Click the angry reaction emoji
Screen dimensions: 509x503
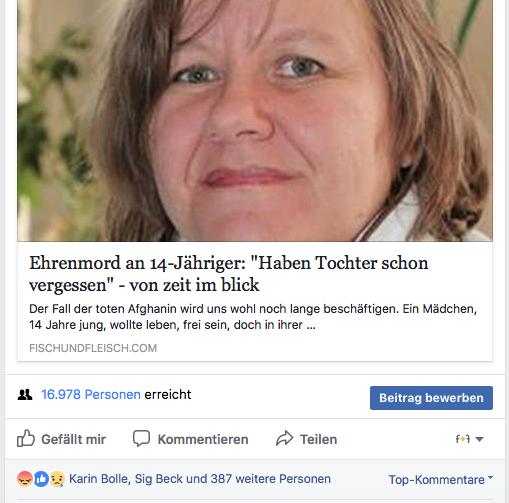point(25,479)
